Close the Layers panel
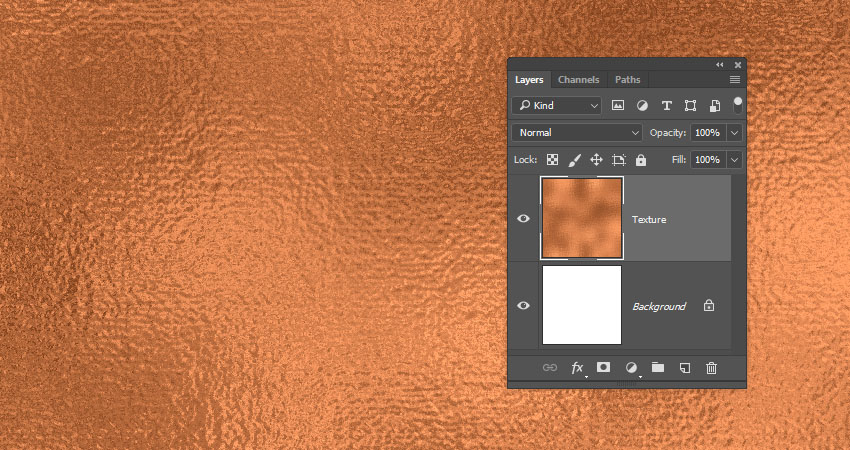 (x=738, y=65)
